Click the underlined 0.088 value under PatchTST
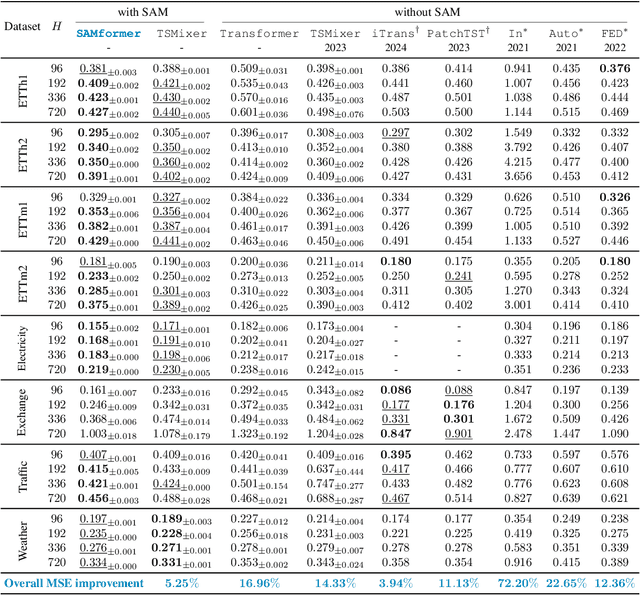This screenshot has width=640, height=595. (459, 390)
